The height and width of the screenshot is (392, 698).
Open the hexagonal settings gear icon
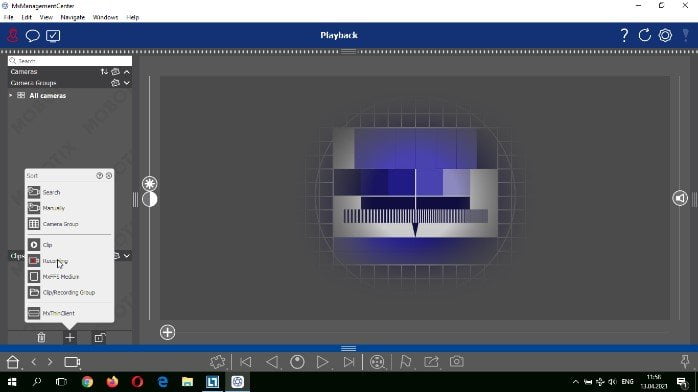(x=665, y=35)
